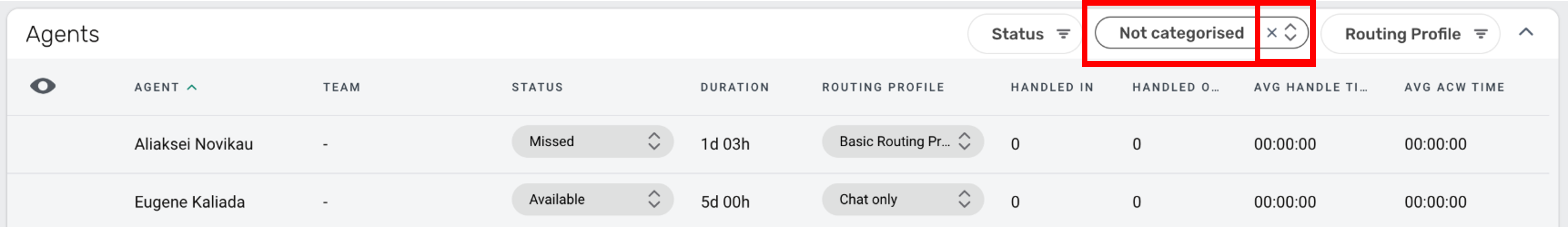Change Eugene Kaliada's Available status
The image size is (1568, 227).
tap(592, 200)
